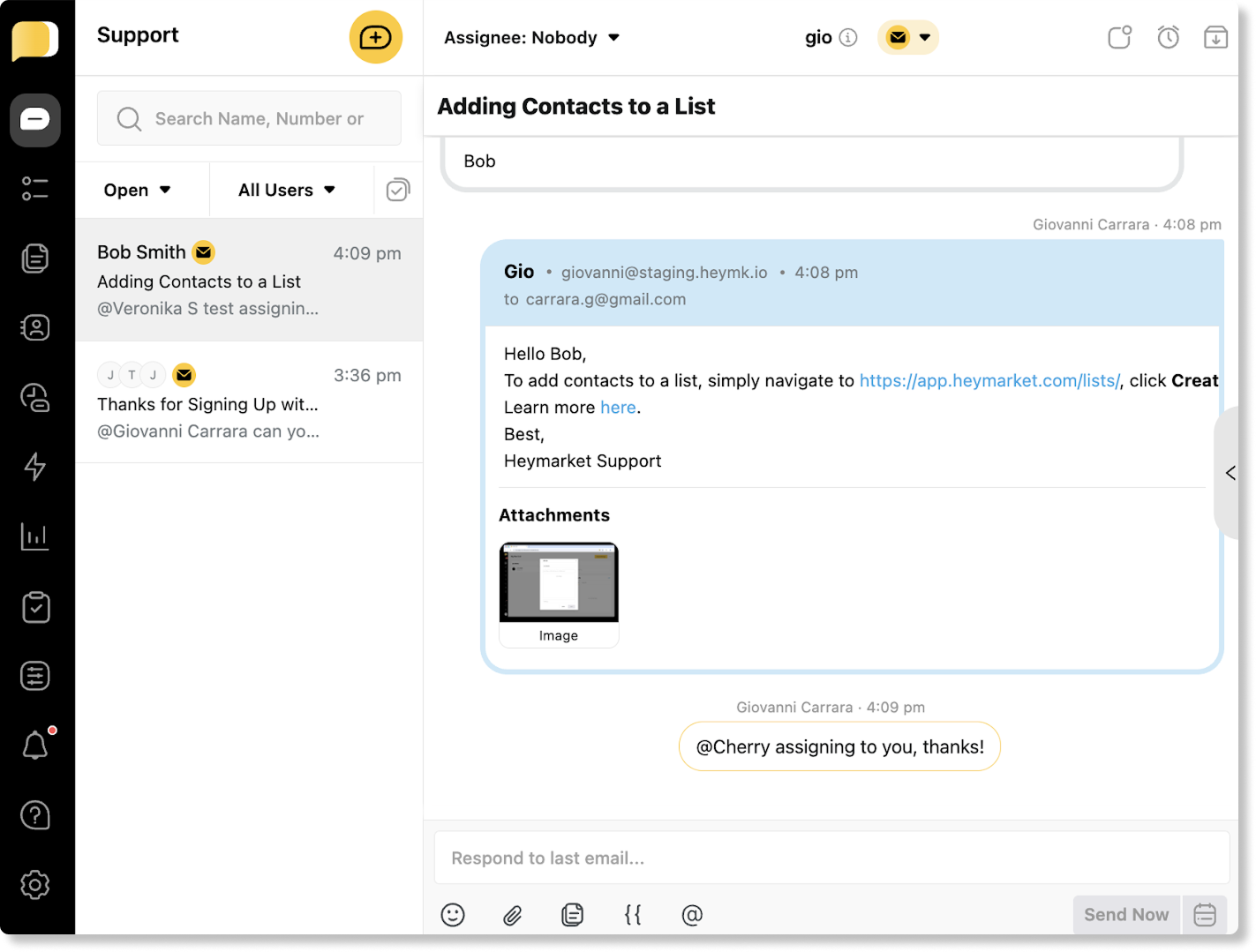The height and width of the screenshot is (952, 1256).
Task: Open the Image attachment thumbnail
Action: 559,594
